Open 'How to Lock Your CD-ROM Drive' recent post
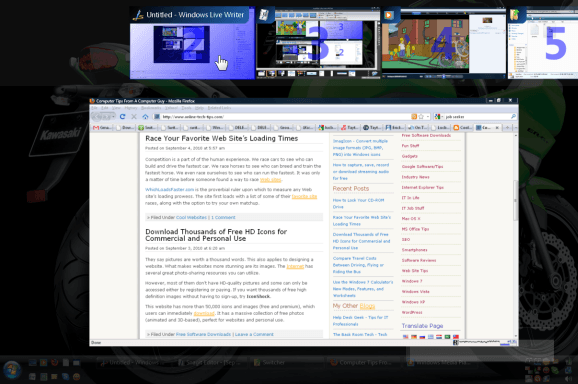 click(x=358, y=203)
